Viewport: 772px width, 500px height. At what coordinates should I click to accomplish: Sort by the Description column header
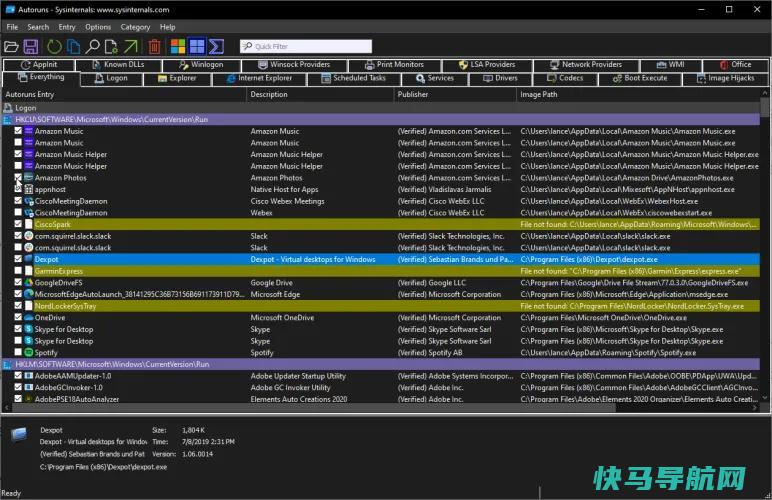(x=320, y=94)
